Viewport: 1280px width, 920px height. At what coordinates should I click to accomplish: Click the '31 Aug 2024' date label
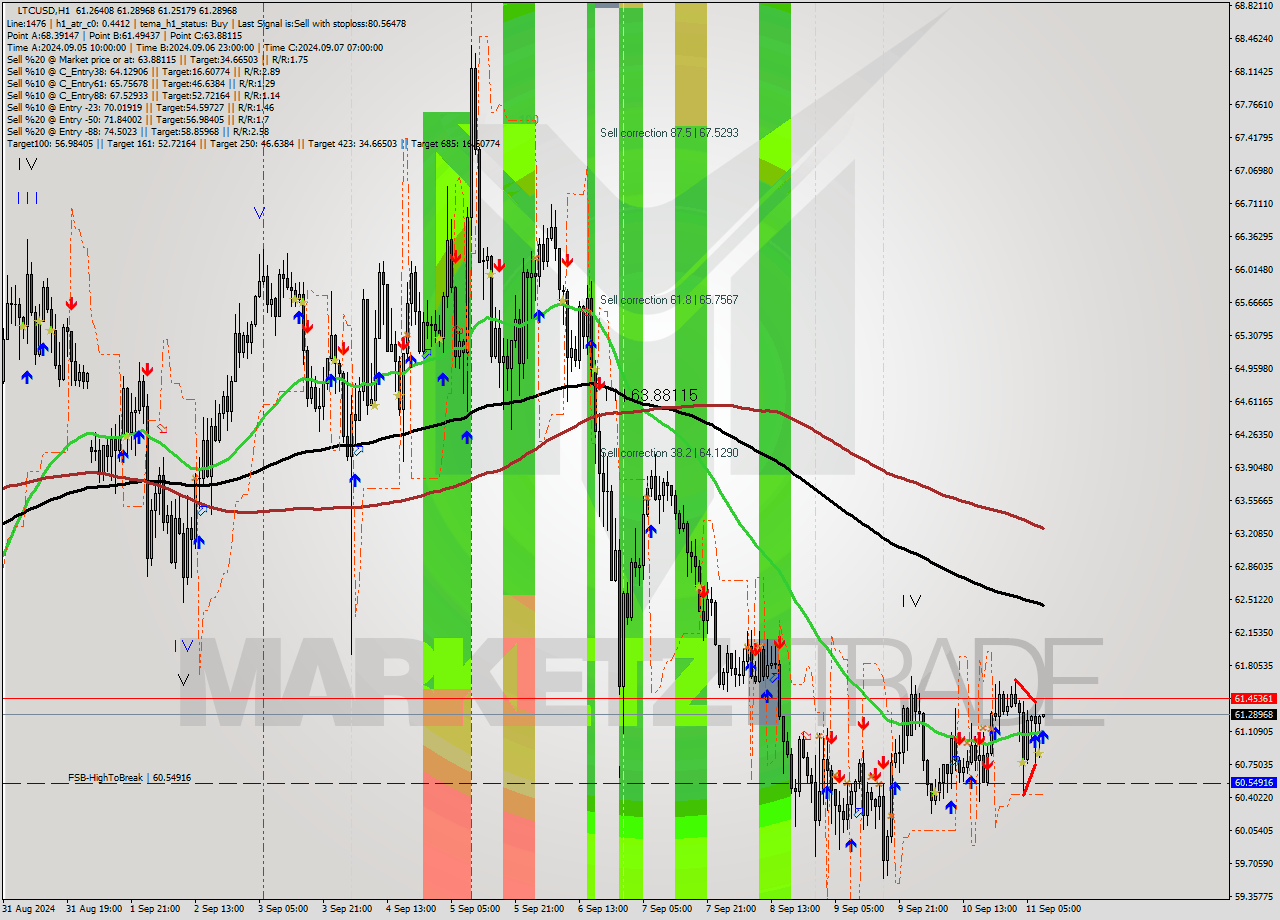[29, 909]
